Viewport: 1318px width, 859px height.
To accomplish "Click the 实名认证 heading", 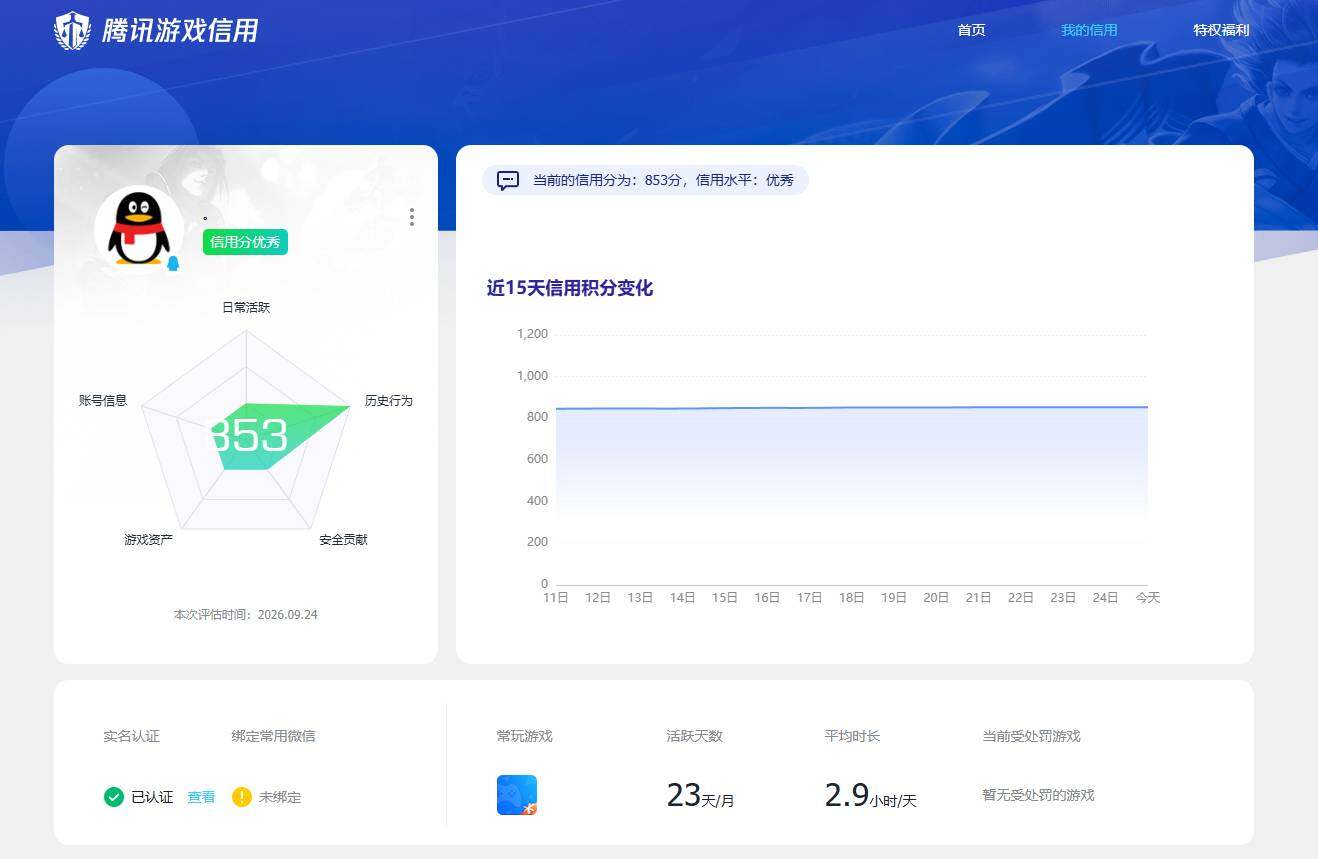I will pos(131,736).
